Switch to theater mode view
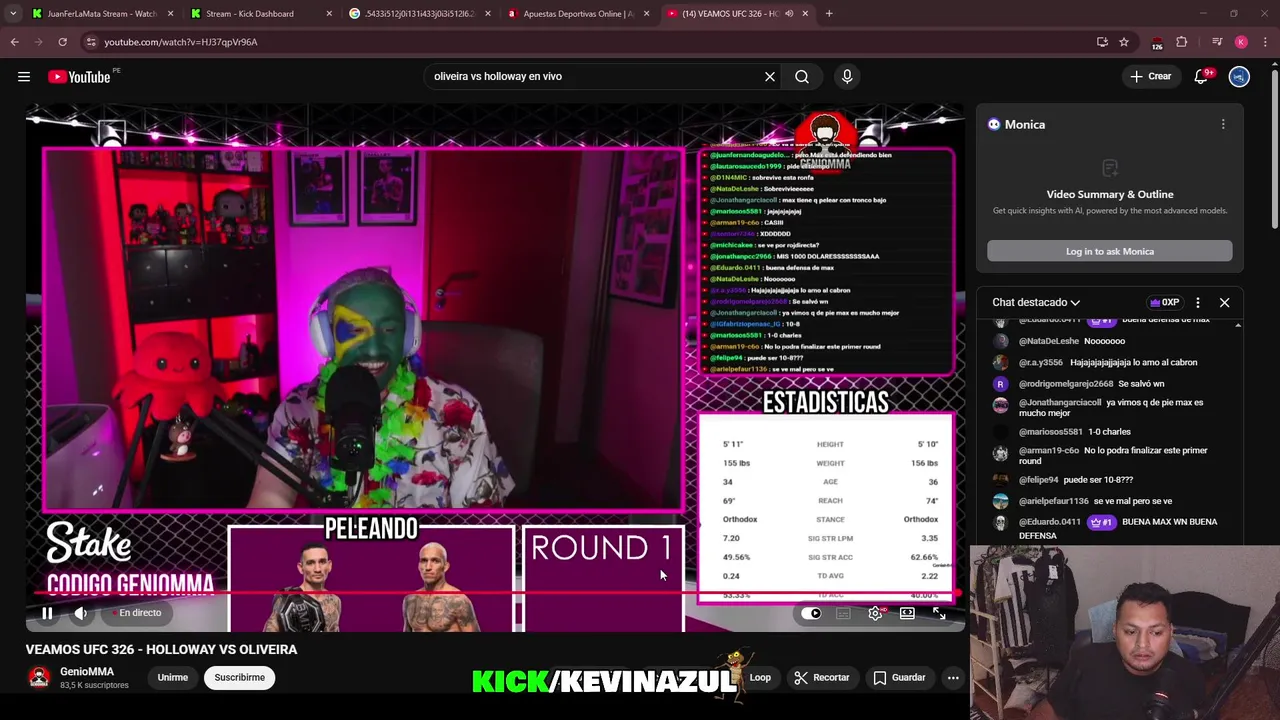This screenshot has height=720, width=1280. 907,614
